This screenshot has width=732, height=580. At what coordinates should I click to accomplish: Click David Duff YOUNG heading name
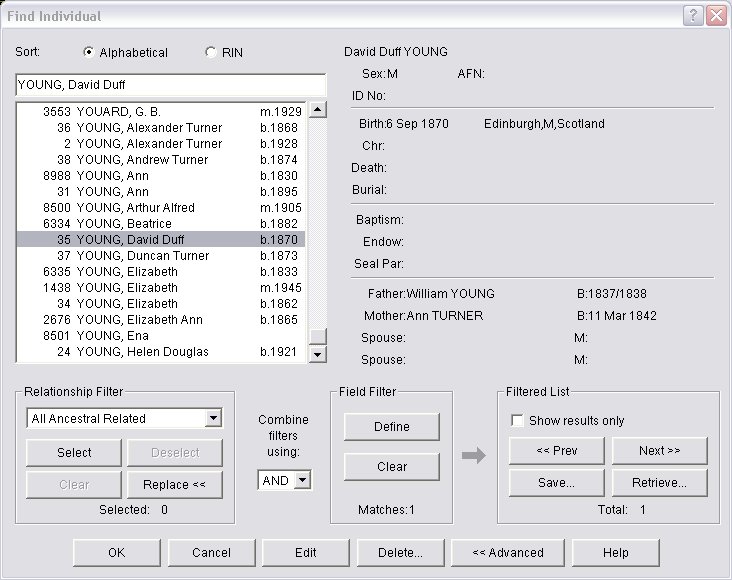click(x=396, y=52)
